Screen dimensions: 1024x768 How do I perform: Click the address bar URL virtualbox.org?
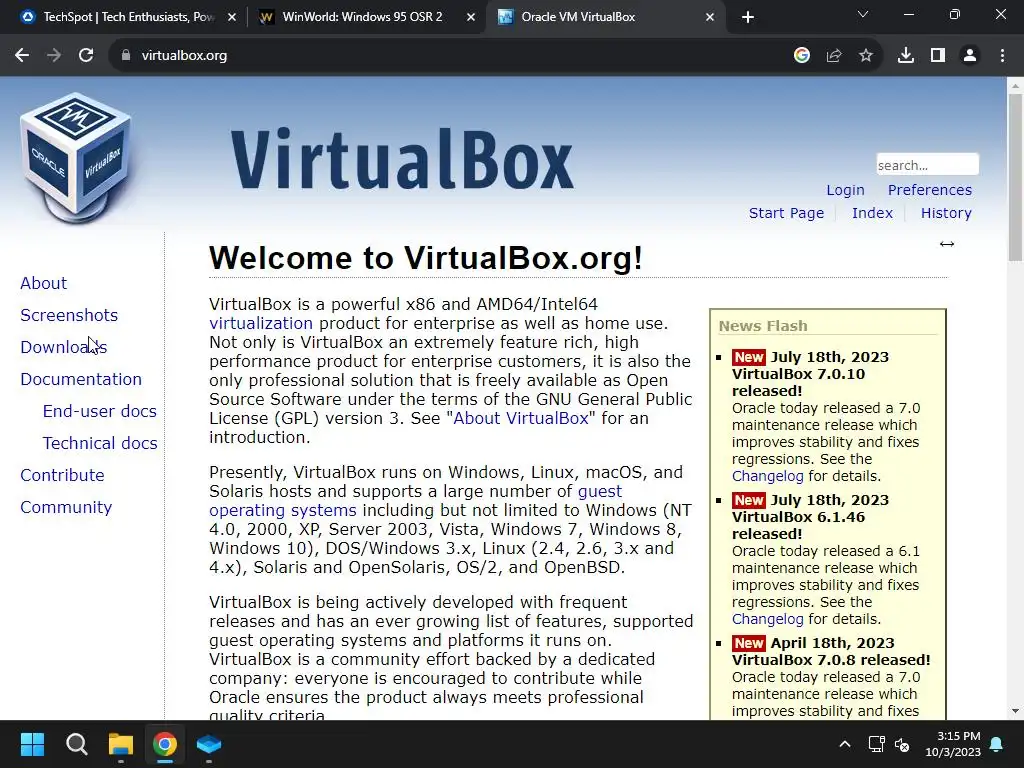click(184, 56)
